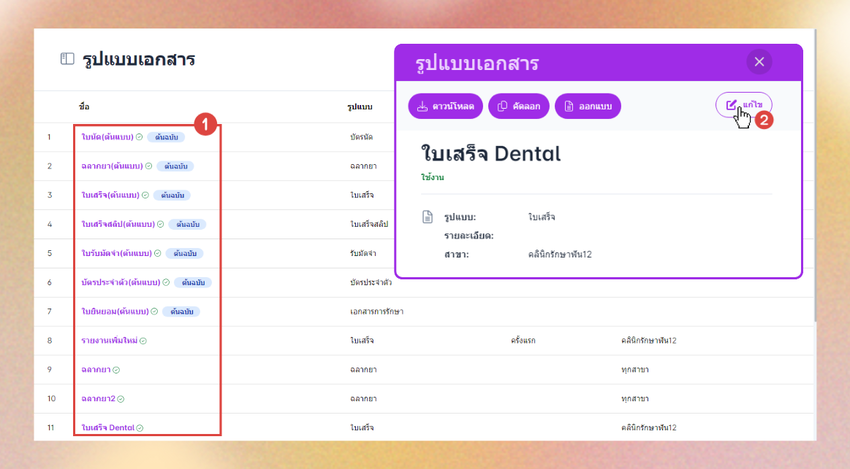Click ต้นฉบับ badge next to บัตรประจำตัว(ต้นแบบ)
Screen dimensions: 850x469
193,282
